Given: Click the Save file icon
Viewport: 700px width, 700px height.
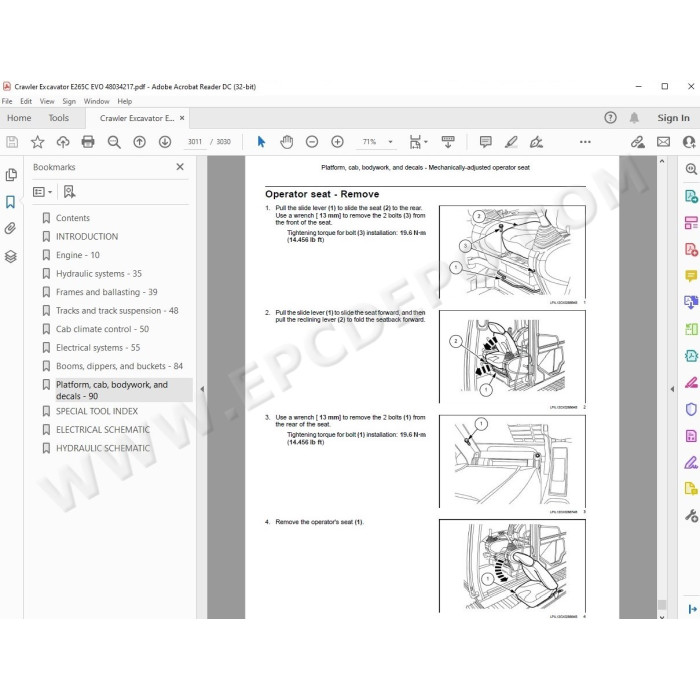Looking at the screenshot, I should (x=12, y=142).
